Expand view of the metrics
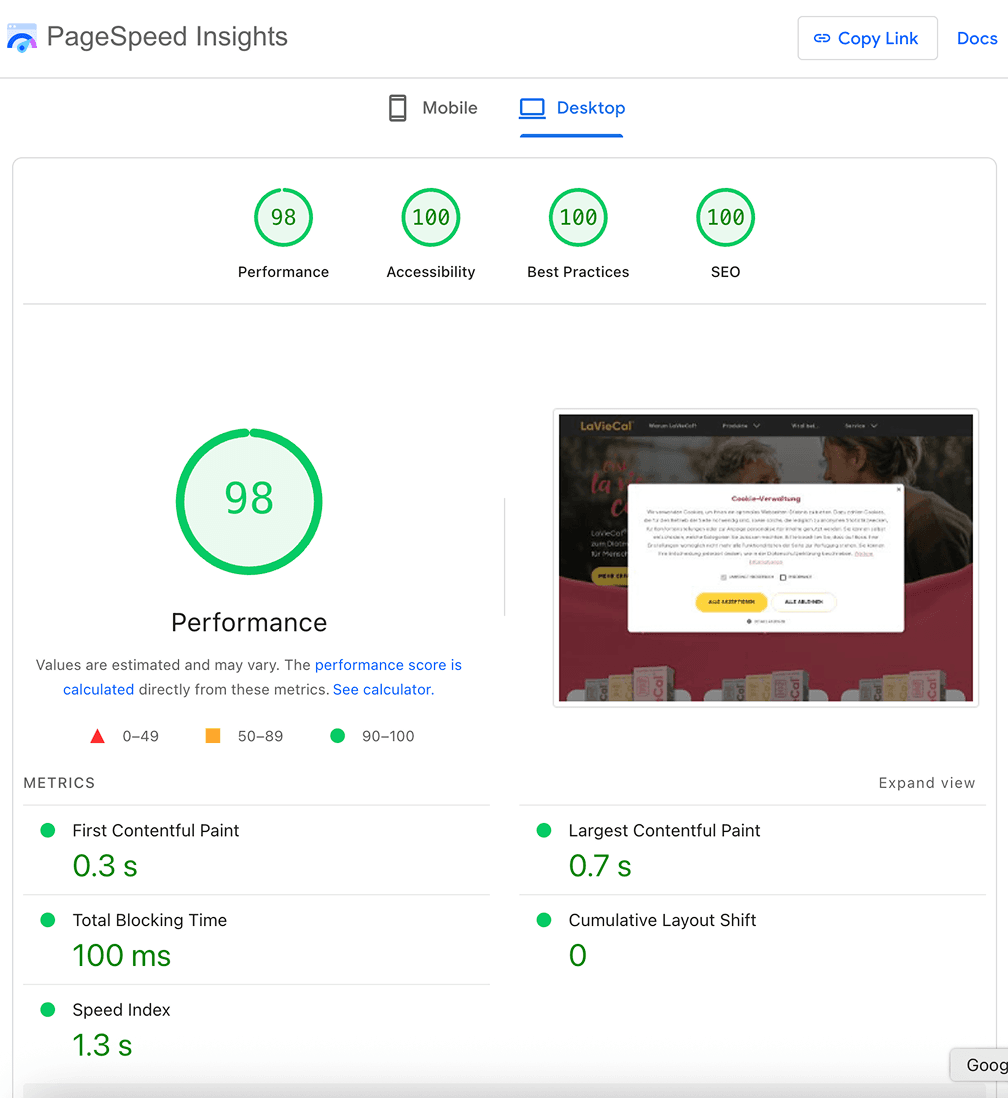The image size is (1008, 1098). 926,783
